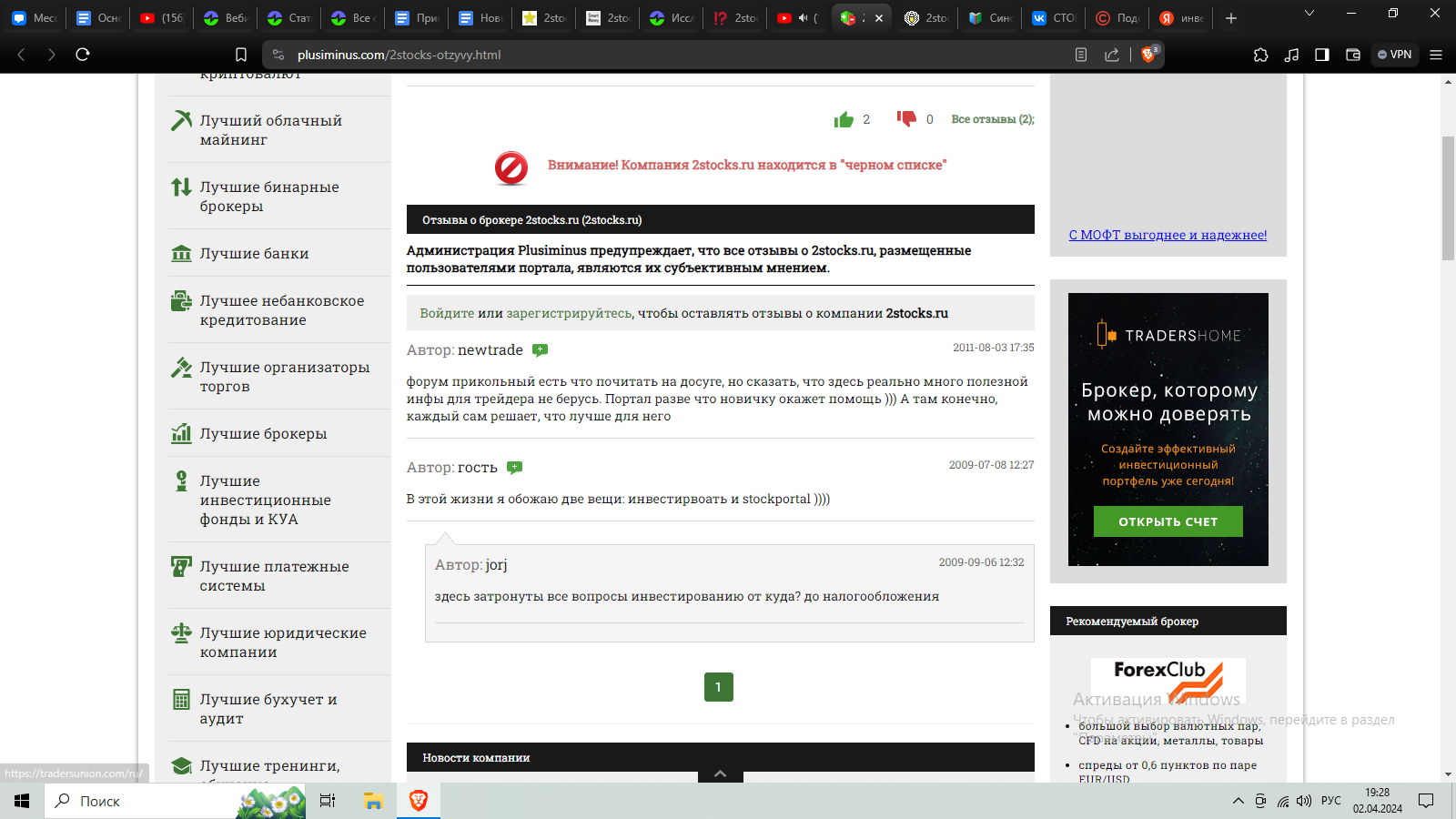This screenshot has width=1456, height=819.
Task: Switch to the tab labeled Под
Action: 1117,18
